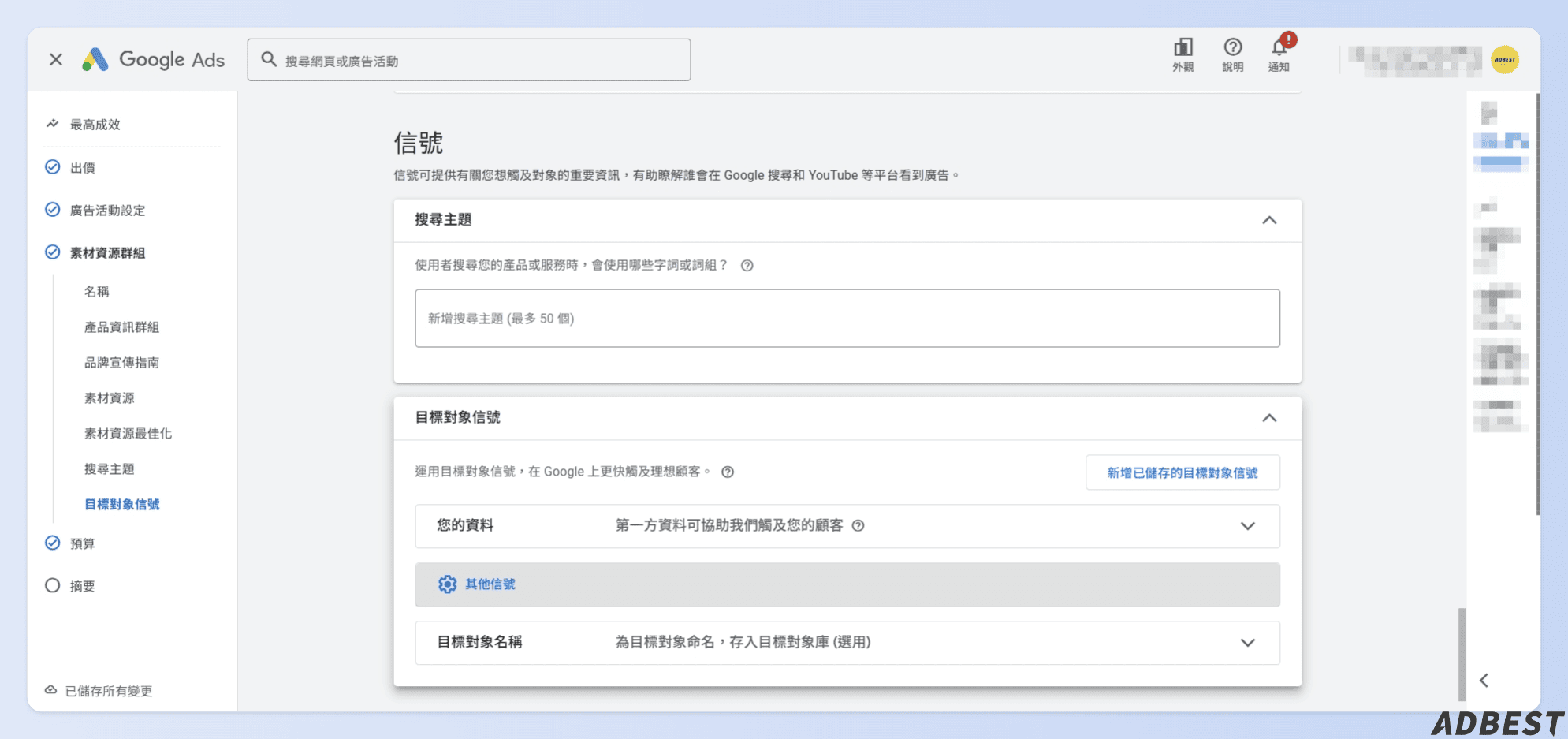Collapse the right side panel arrow
The width and height of the screenshot is (1568, 739).
click(x=1484, y=680)
